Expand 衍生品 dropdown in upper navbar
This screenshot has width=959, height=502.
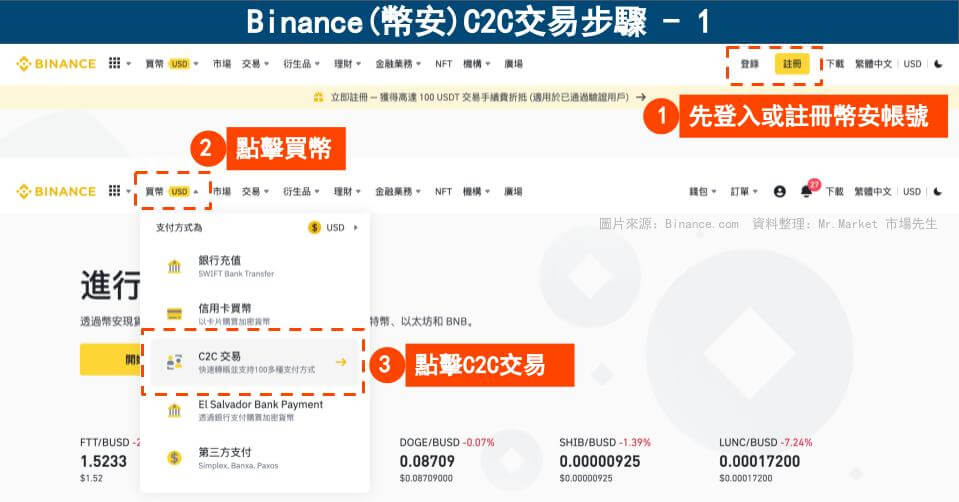point(301,64)
